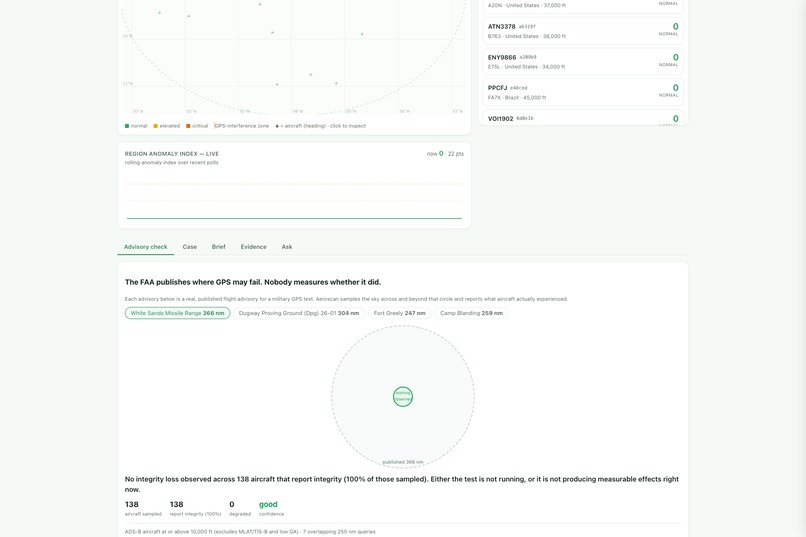This screenshot has height=537, width=806.
Task: Open the Evidence tab
Action: 253,247
